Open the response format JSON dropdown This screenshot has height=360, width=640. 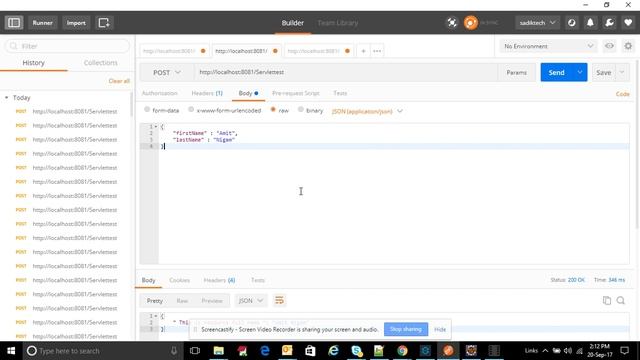[x=251, y=301]
